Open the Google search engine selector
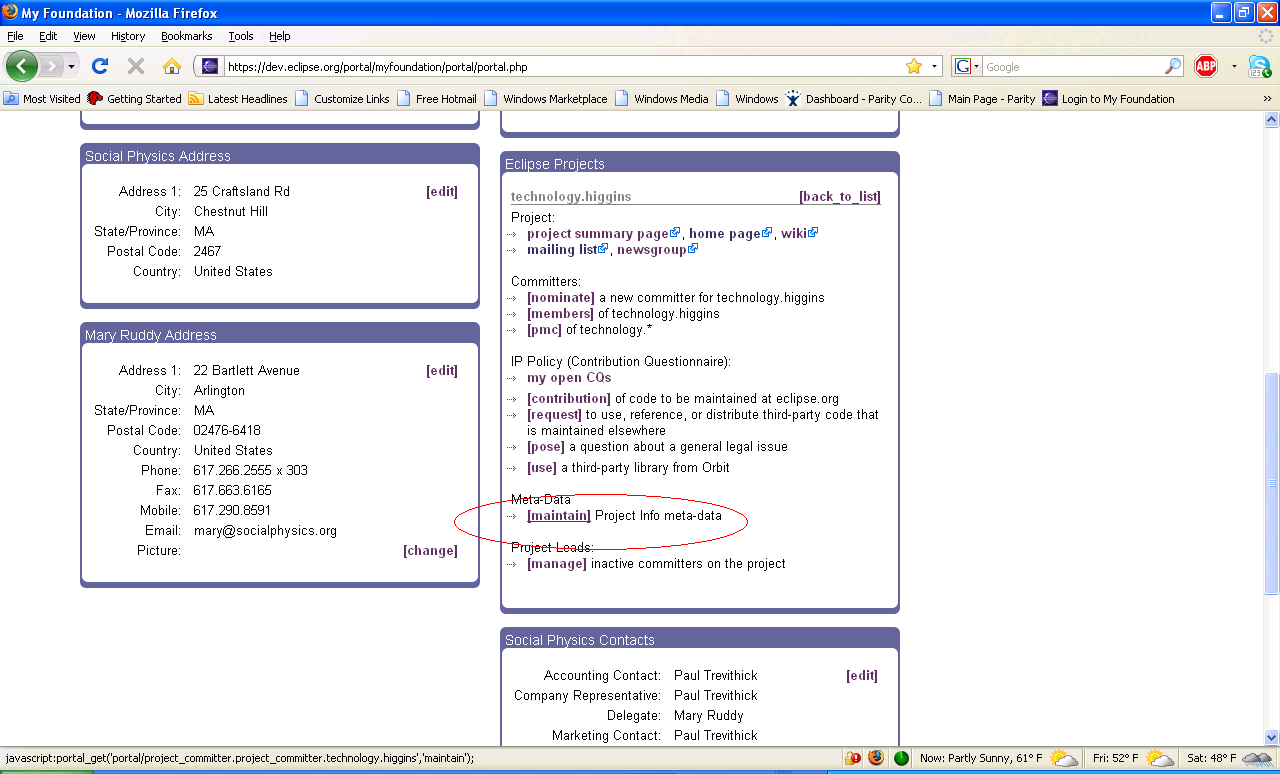1280x774 pixels. point(966,67)
